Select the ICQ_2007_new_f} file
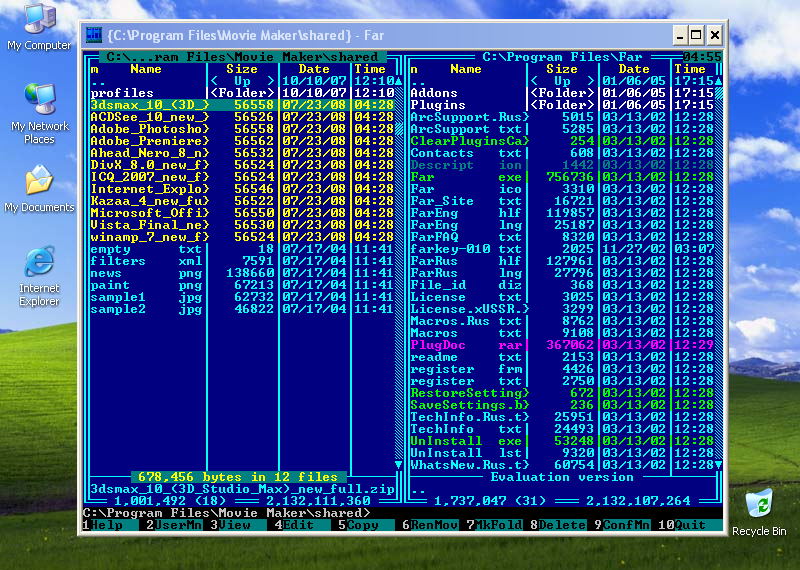This screenshot has height=570, width=800. click(x=242, y=177)
